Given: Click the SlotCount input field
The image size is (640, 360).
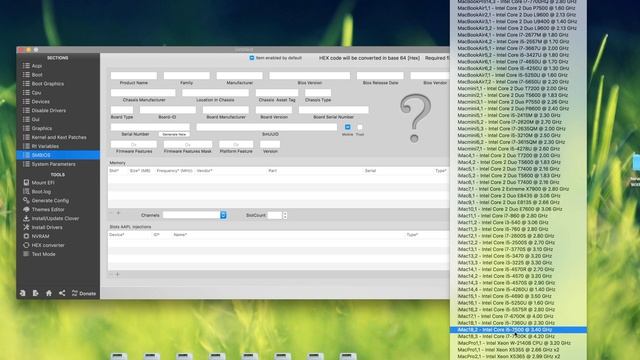Looking at the screenshot, I should 275,215.
